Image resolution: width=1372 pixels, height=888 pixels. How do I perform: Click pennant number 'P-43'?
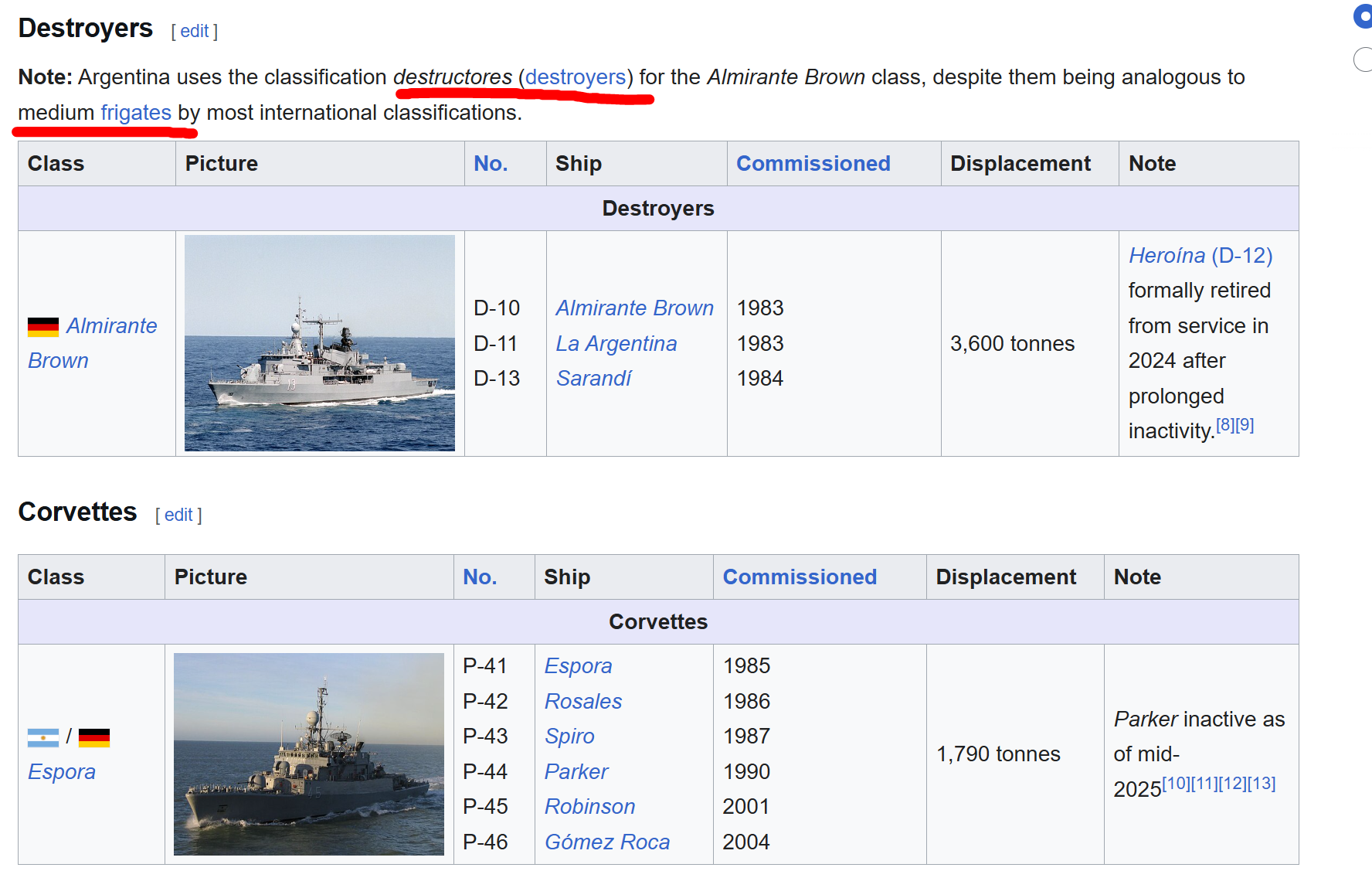point(485,737)
